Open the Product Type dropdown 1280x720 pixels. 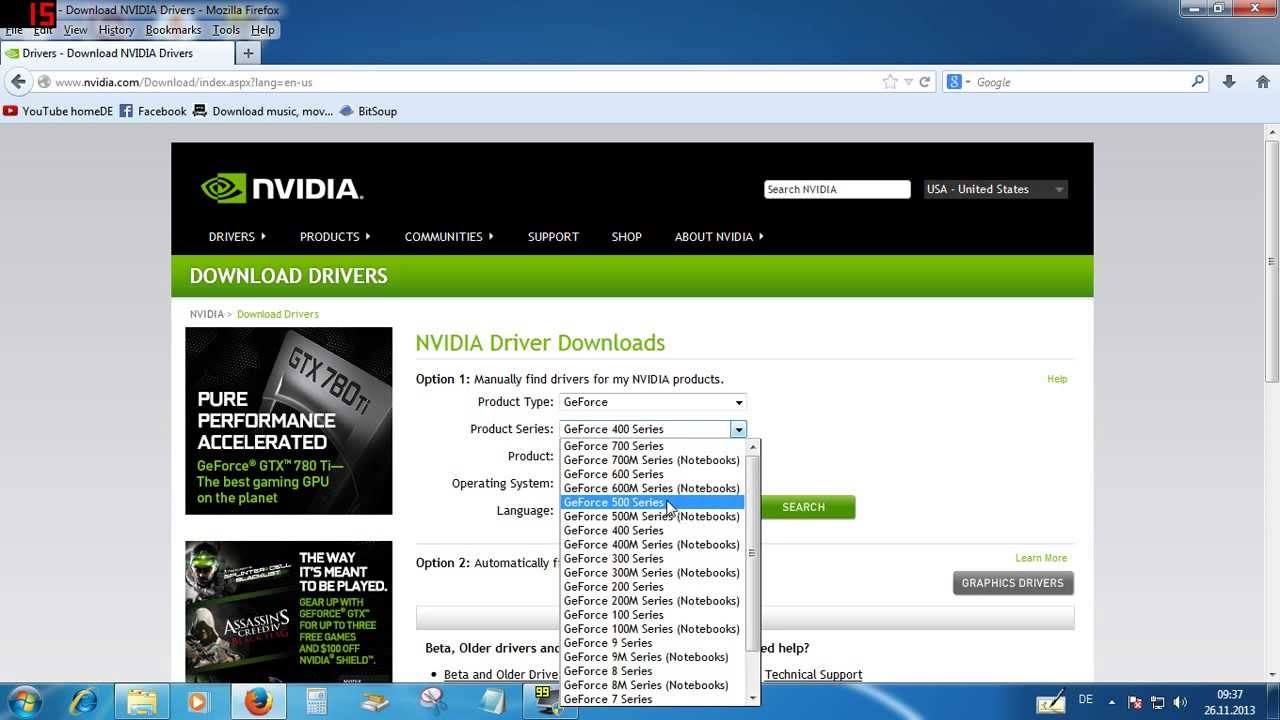click(x=652, y=402)
